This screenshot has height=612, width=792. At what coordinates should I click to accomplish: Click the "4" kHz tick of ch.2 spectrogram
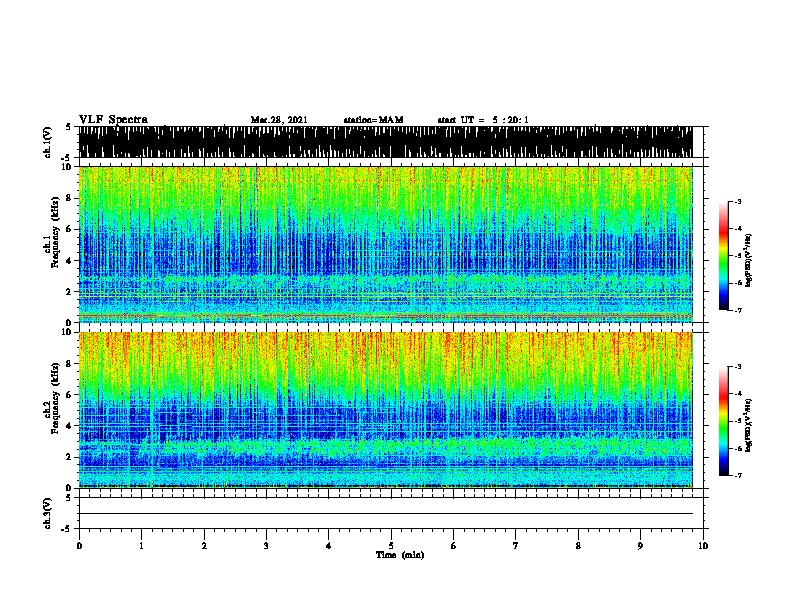[70, 426]
